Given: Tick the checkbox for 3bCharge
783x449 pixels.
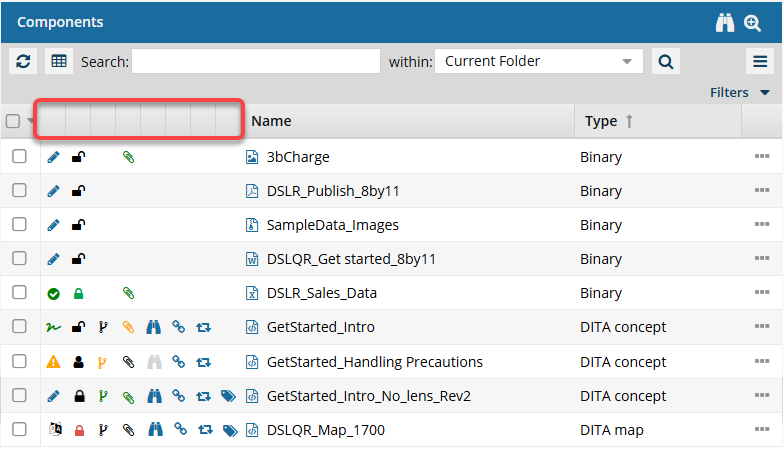Looking at the screenshot, I should [19, 157].
